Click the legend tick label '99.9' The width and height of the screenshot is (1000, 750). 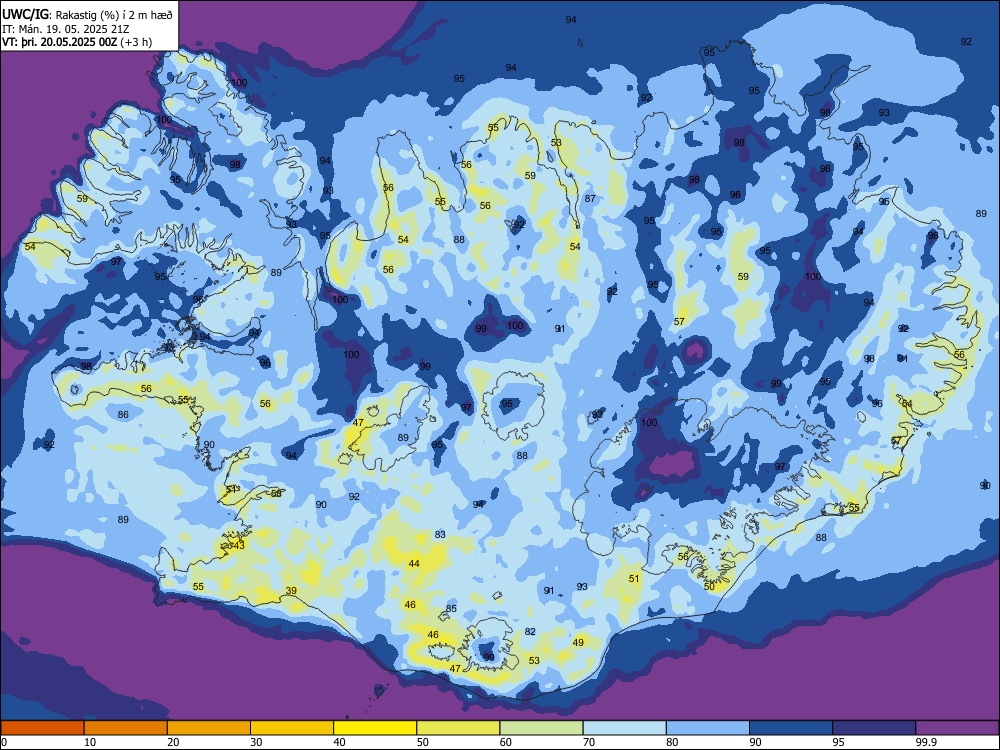(x=926, y=742)
